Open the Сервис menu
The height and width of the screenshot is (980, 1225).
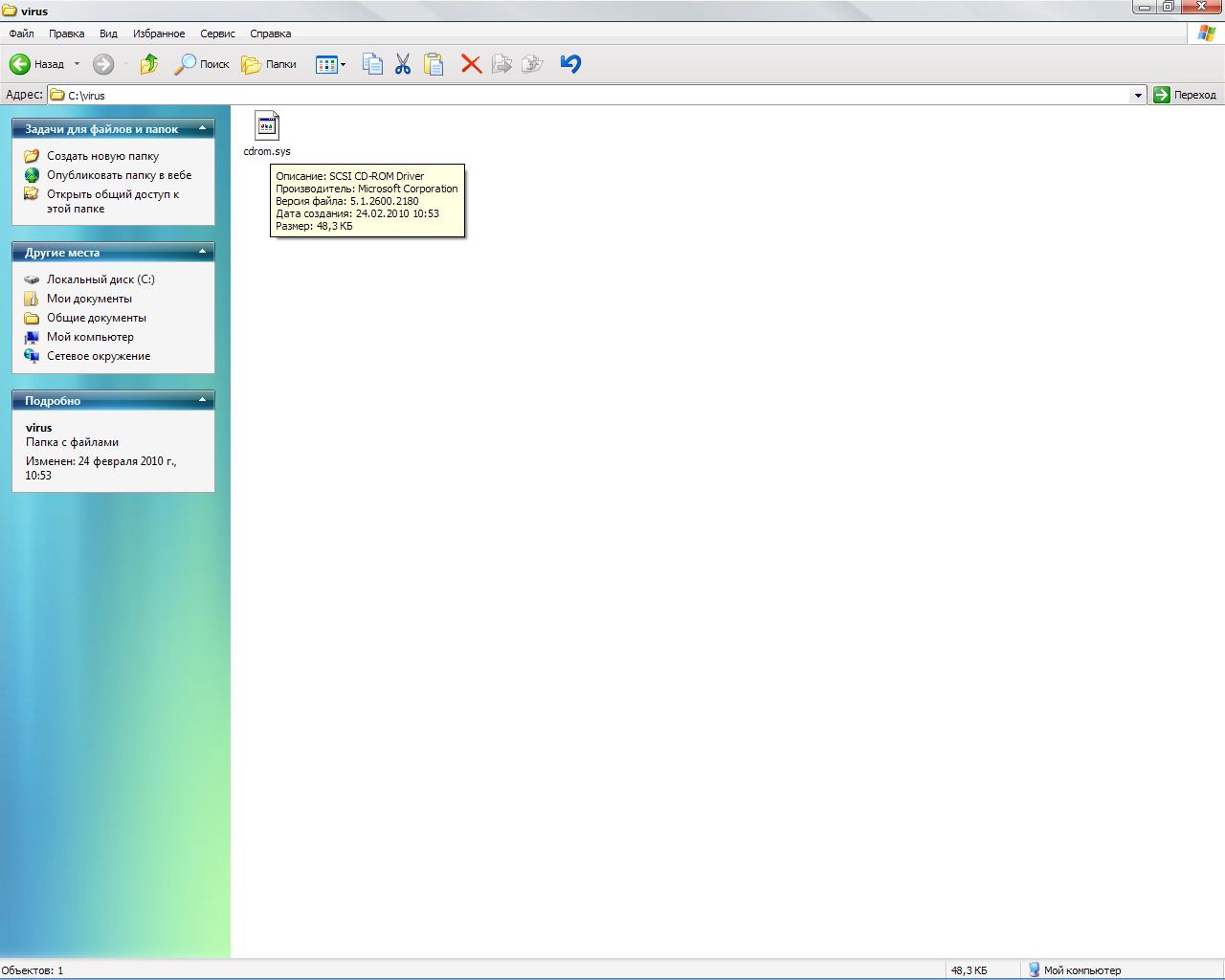pyautogui.click(x=217, y=33)
